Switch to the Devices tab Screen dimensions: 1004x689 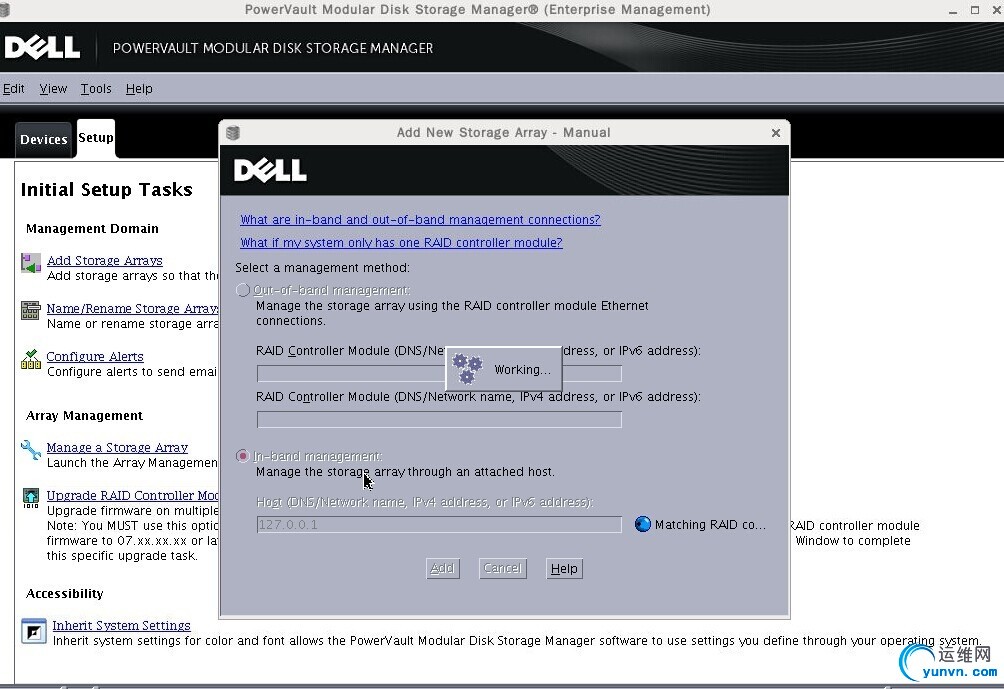[x=44, y=139]
